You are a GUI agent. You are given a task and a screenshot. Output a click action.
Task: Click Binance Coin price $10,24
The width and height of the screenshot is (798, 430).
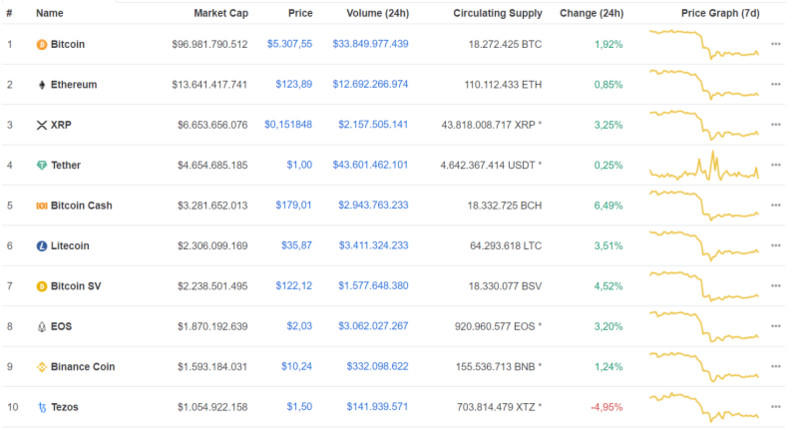[x=297, y=366]
